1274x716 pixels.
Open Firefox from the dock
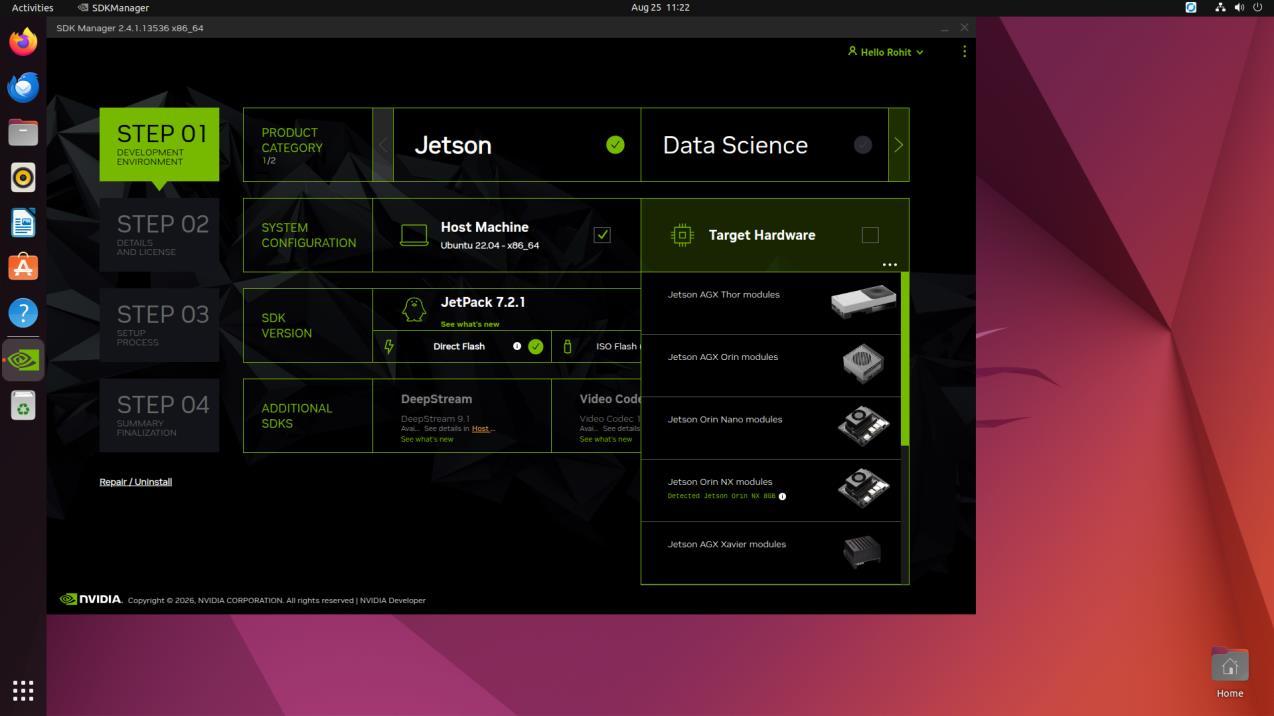coord(23,41)
